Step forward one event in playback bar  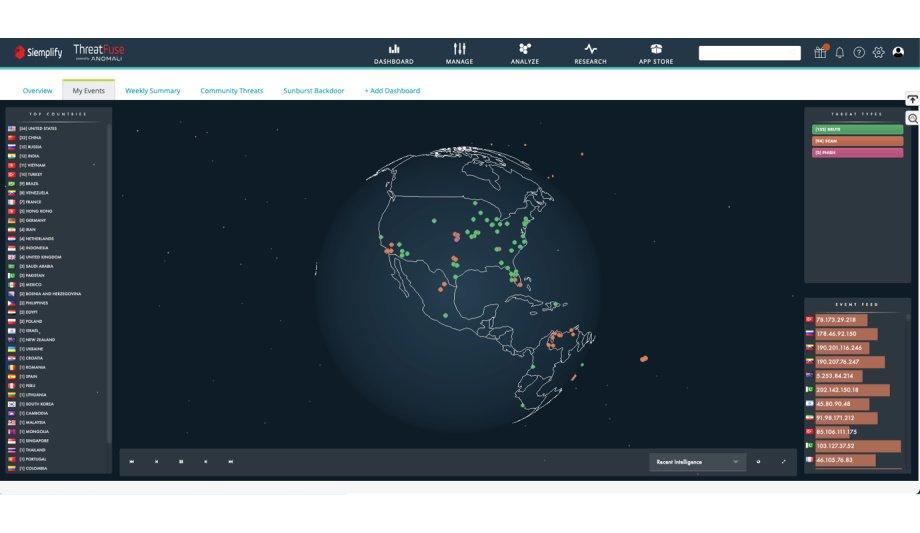point(205,462)
